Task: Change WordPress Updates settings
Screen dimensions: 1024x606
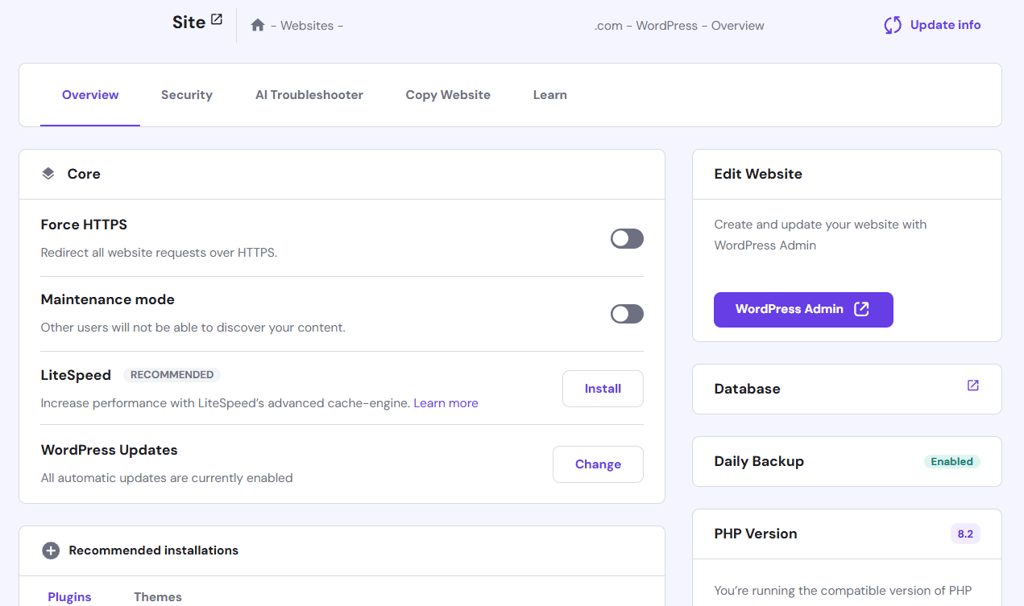Action: [598, 464]
